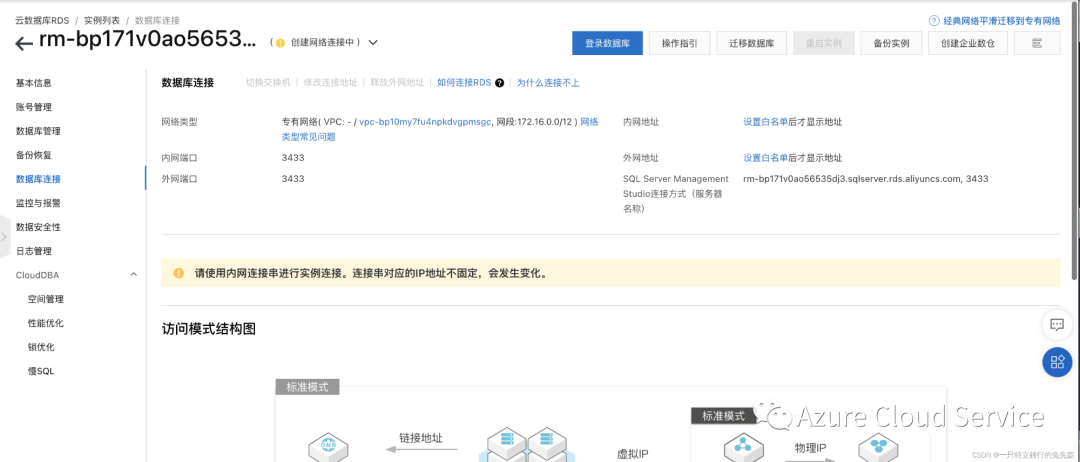Click 实例列表 breadcrumb
The image size is (1080, 462).
click(x=102, y=21)
